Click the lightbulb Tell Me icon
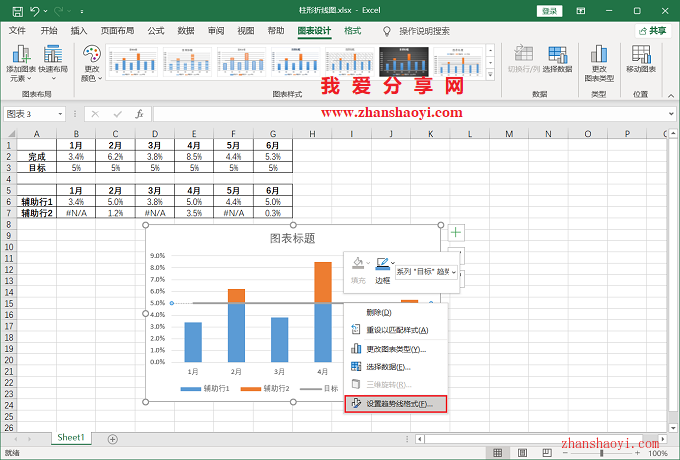Viewport: 680px width, 460px height. pos(387,31)
